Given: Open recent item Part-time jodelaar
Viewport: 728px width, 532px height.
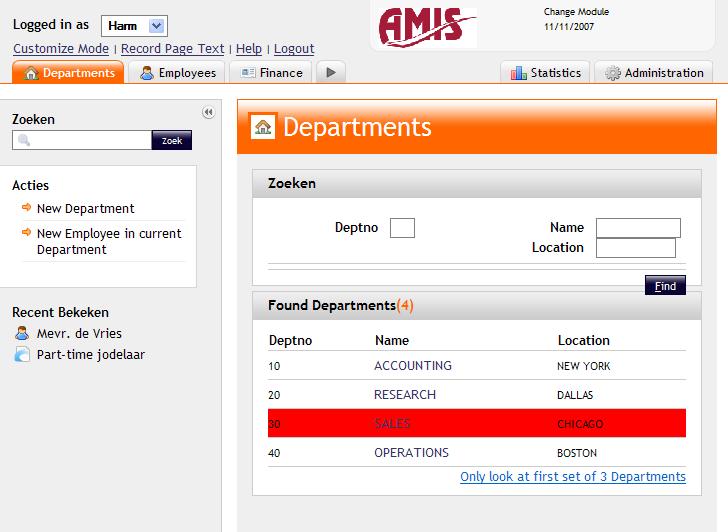Looking at the screenshot, I should coord(91,355).
